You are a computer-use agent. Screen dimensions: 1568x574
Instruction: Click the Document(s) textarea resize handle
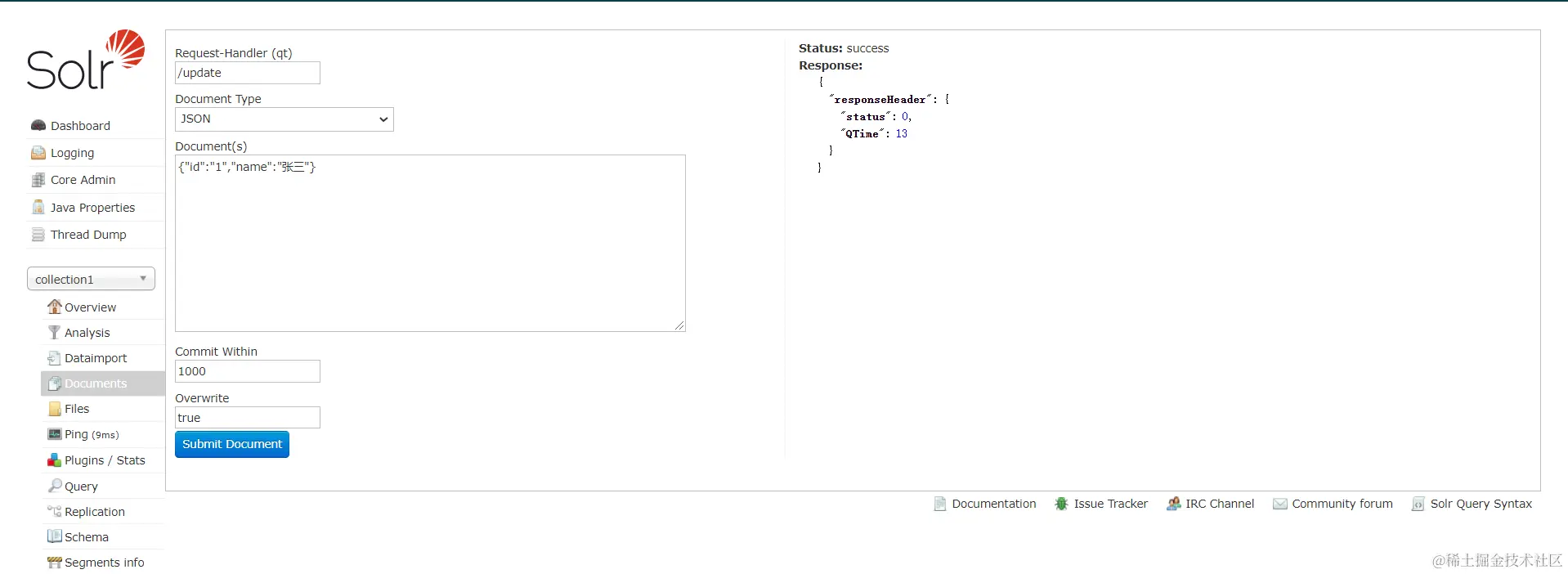coord(679,325)
